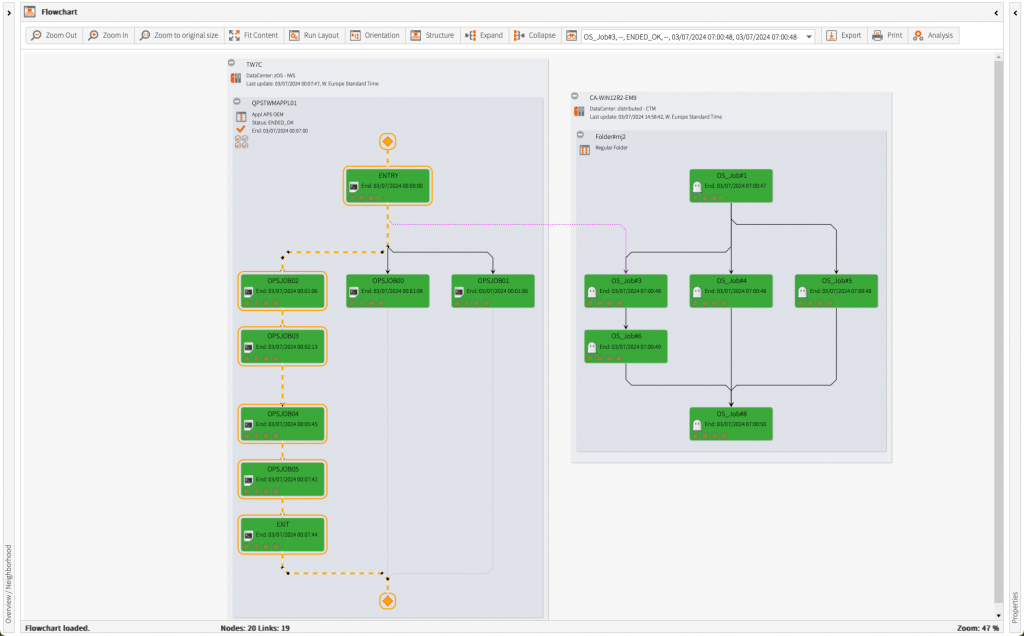Open the job selection dropdown list
1024x636 pixels.
click(x=808, y=36)
